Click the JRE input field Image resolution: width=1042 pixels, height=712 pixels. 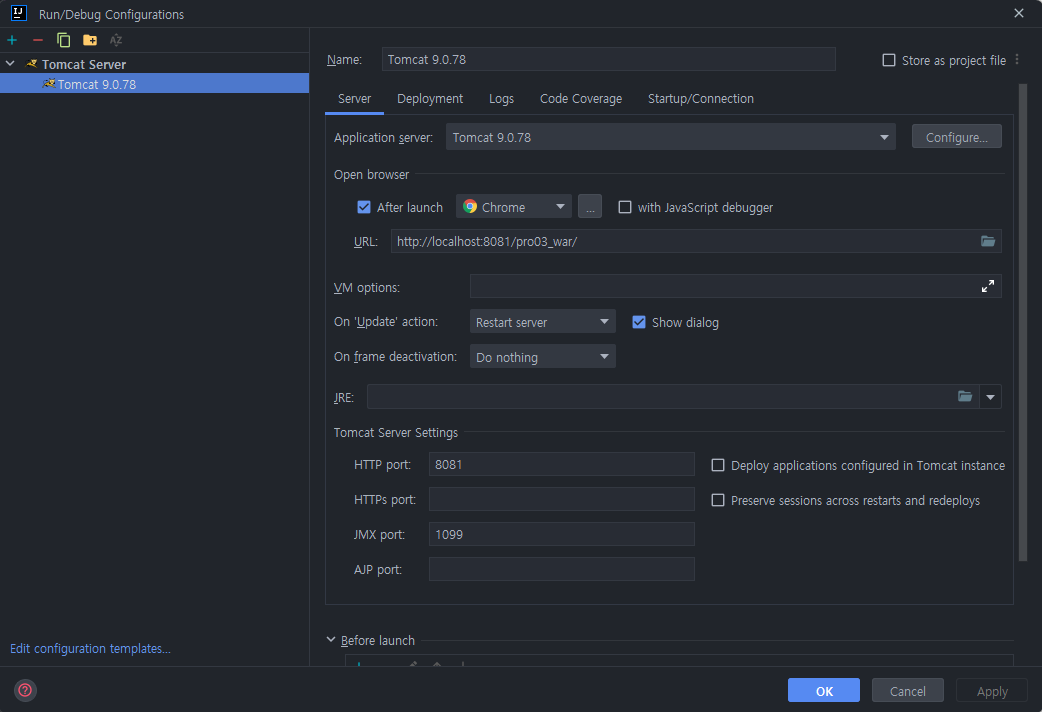pyautogui.click(x=673, y=397)
